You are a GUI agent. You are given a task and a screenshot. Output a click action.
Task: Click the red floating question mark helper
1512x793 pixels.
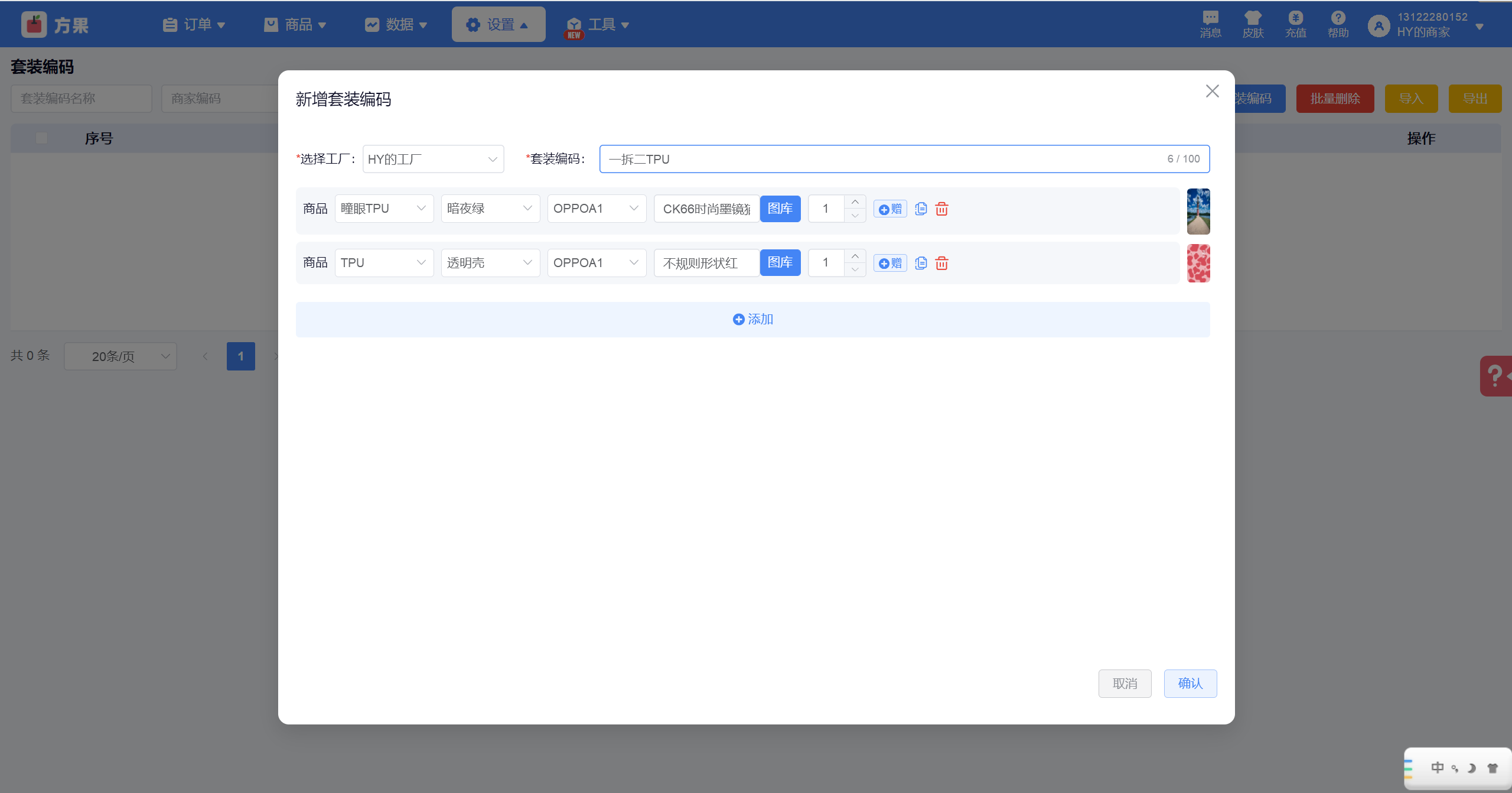tap(1495, 376)
